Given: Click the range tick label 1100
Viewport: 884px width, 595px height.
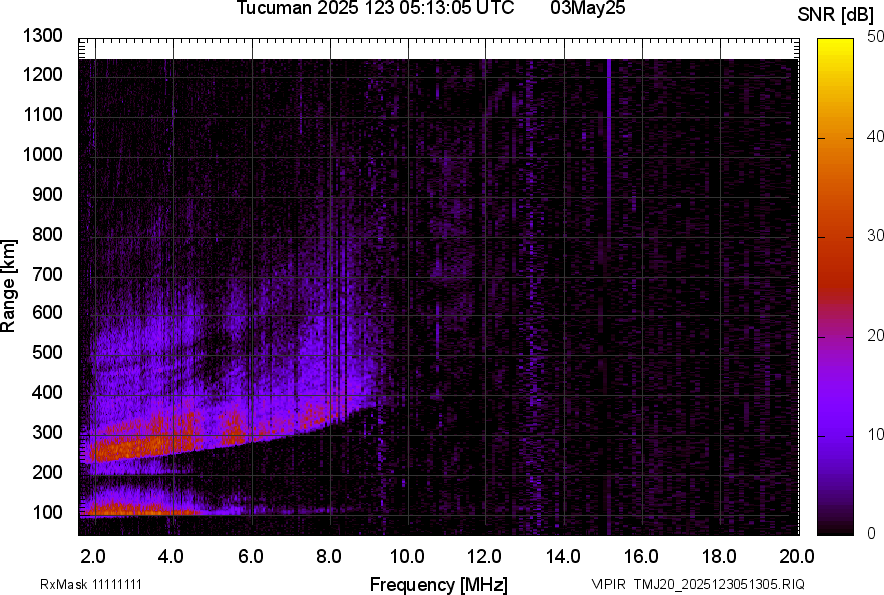Looking at the screenshot, I should [x=42, y=114].
